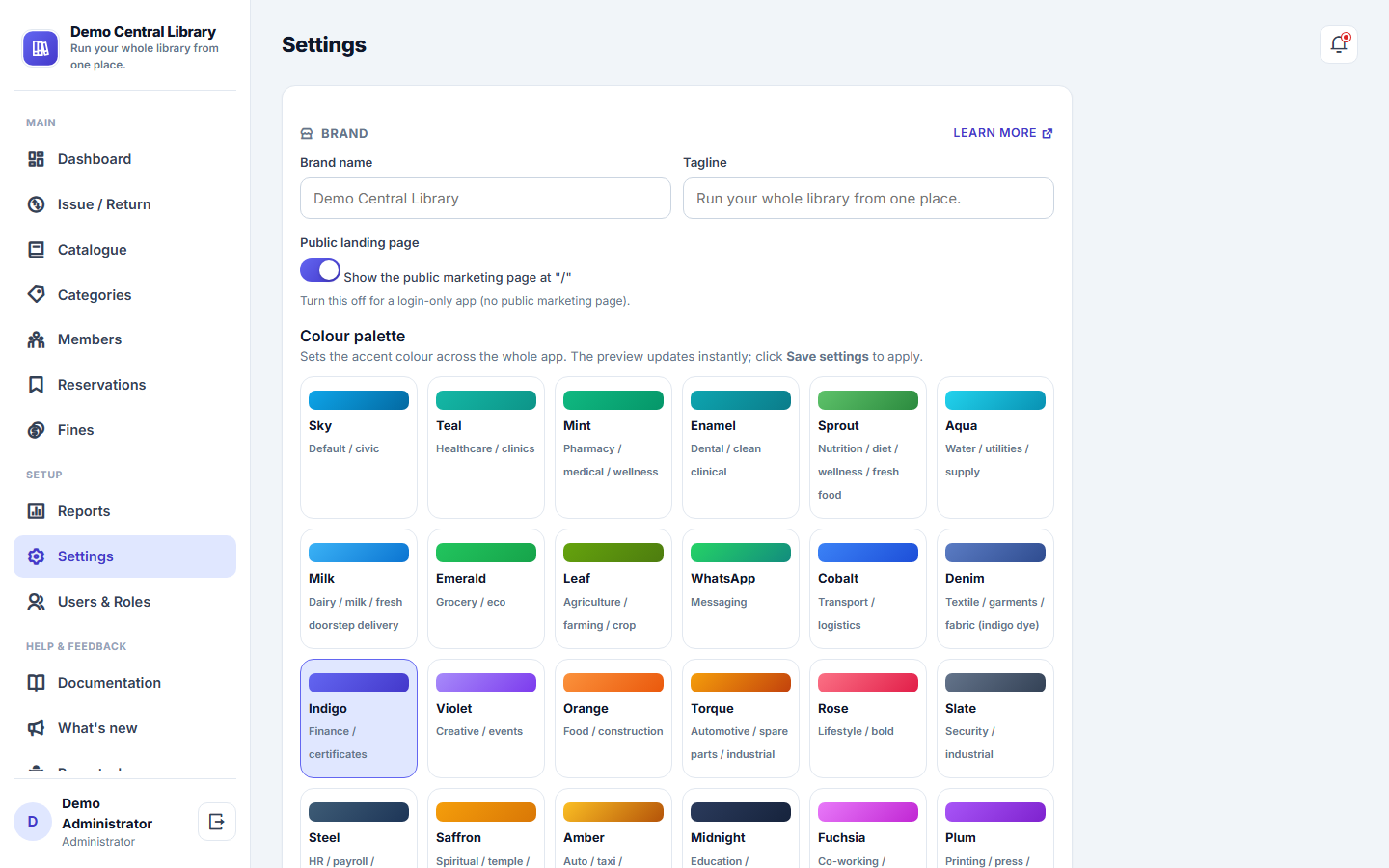Pick the Teal colour palette
Screen dimensions: 1389x868
coord(486,448)
